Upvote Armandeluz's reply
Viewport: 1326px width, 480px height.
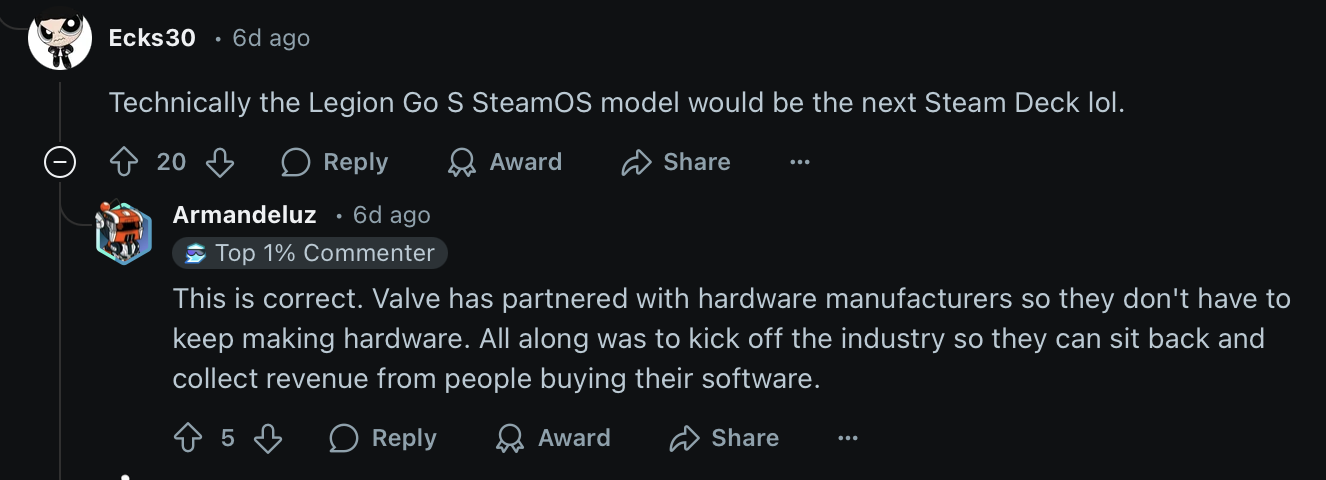[x=188, y=438]
